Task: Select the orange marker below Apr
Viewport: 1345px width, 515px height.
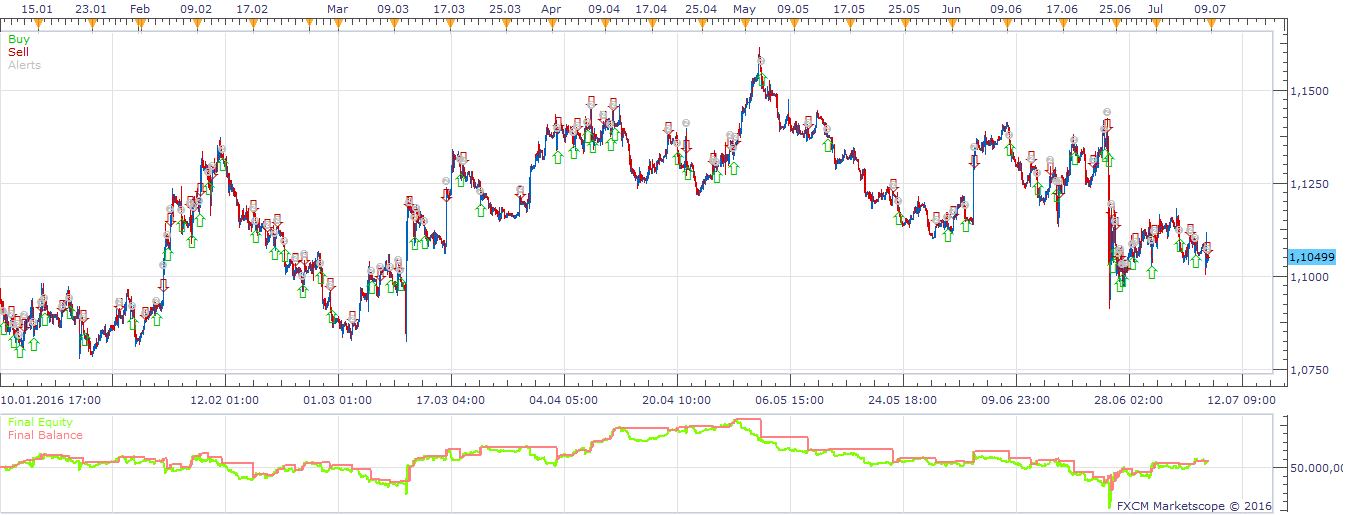Action: point(550,23)
